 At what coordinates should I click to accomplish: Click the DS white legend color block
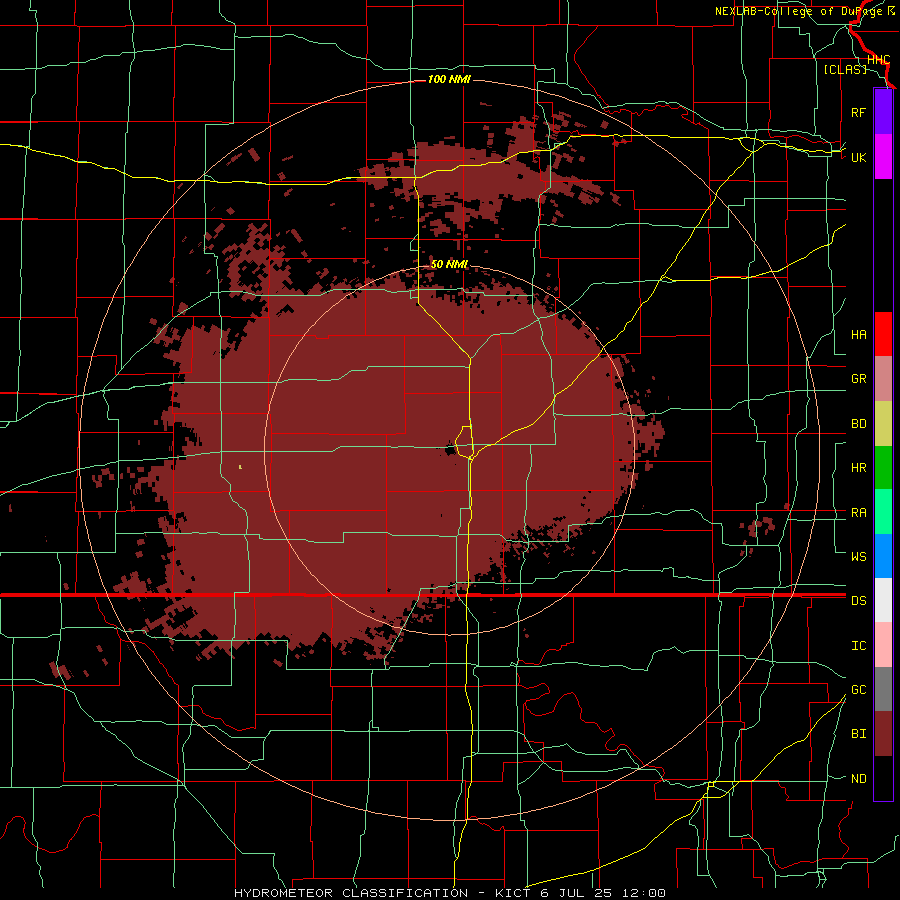point(883,600)
